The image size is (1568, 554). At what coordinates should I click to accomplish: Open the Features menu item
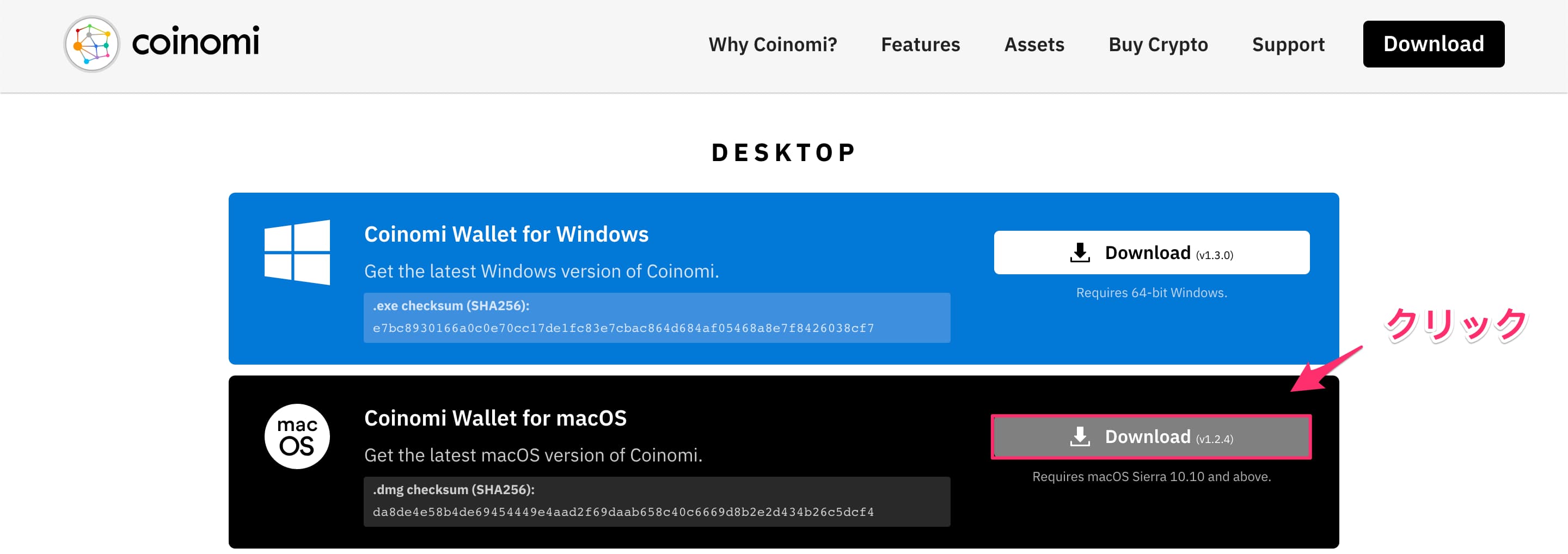tap(920, 45)
